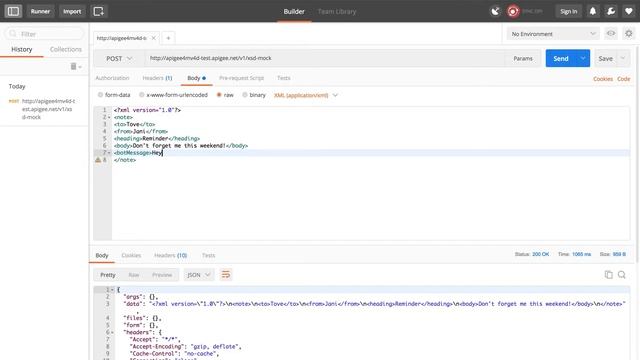Click the Params button
This screenshot has height=360, width=640.
(523, 58)
